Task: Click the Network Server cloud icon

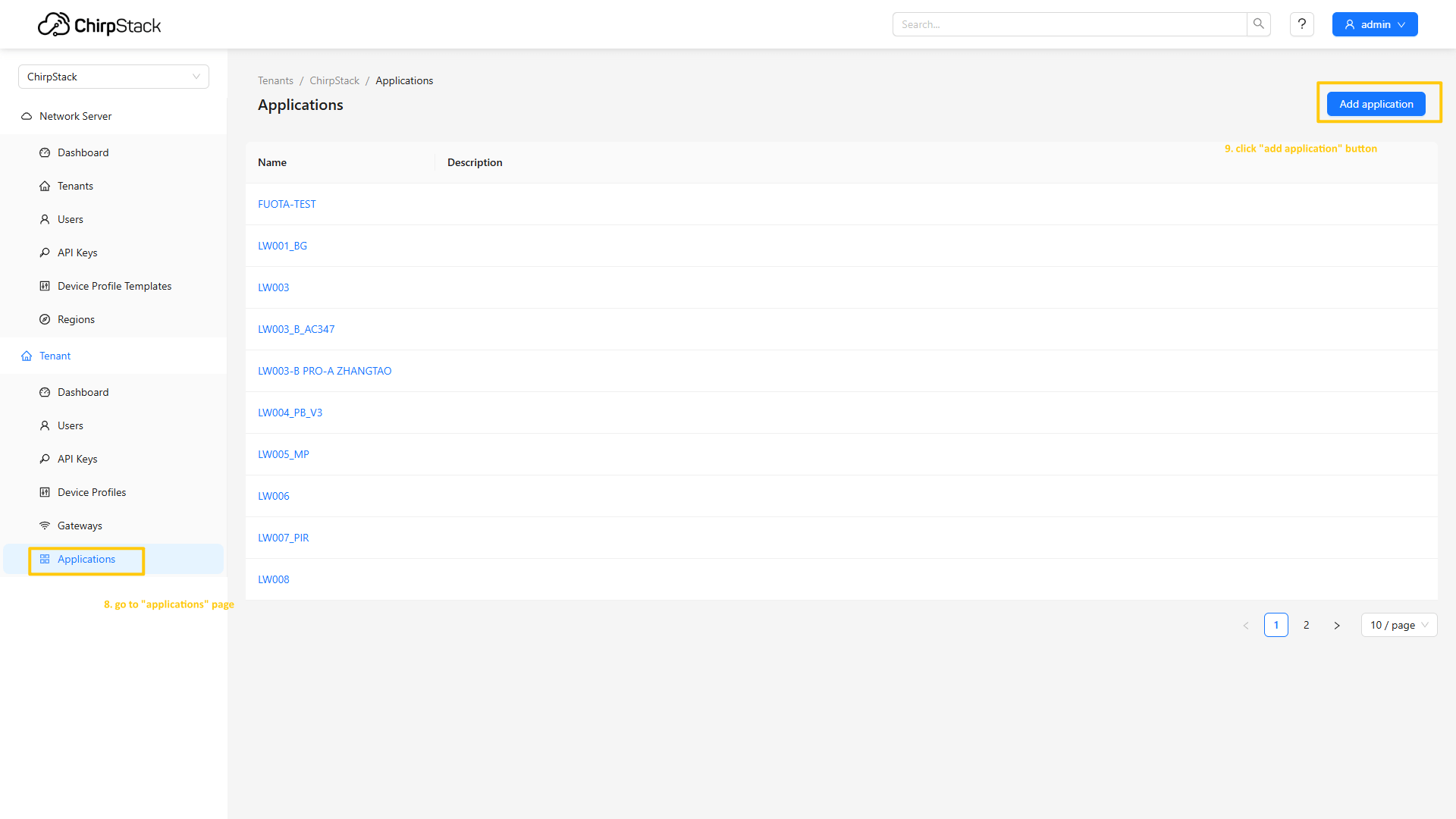Action: click(x=27, y=116)
